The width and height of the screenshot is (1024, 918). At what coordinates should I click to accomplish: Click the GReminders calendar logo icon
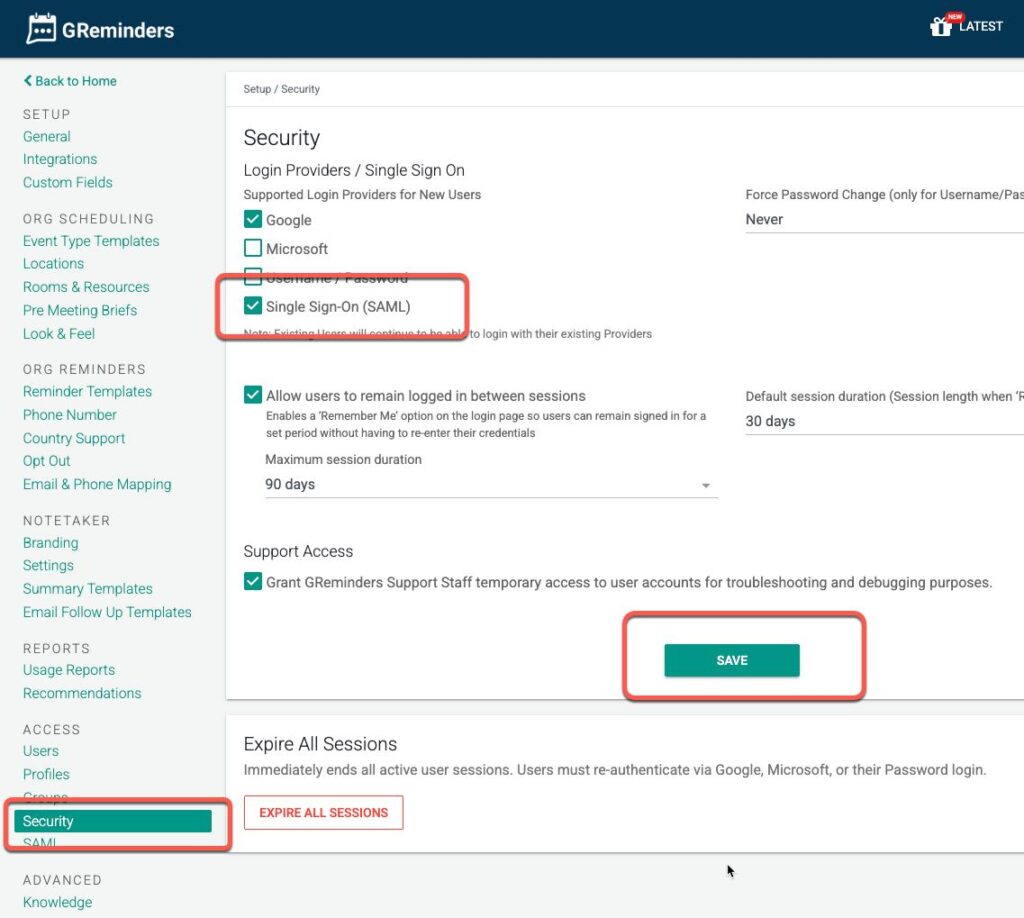point(41,29)
